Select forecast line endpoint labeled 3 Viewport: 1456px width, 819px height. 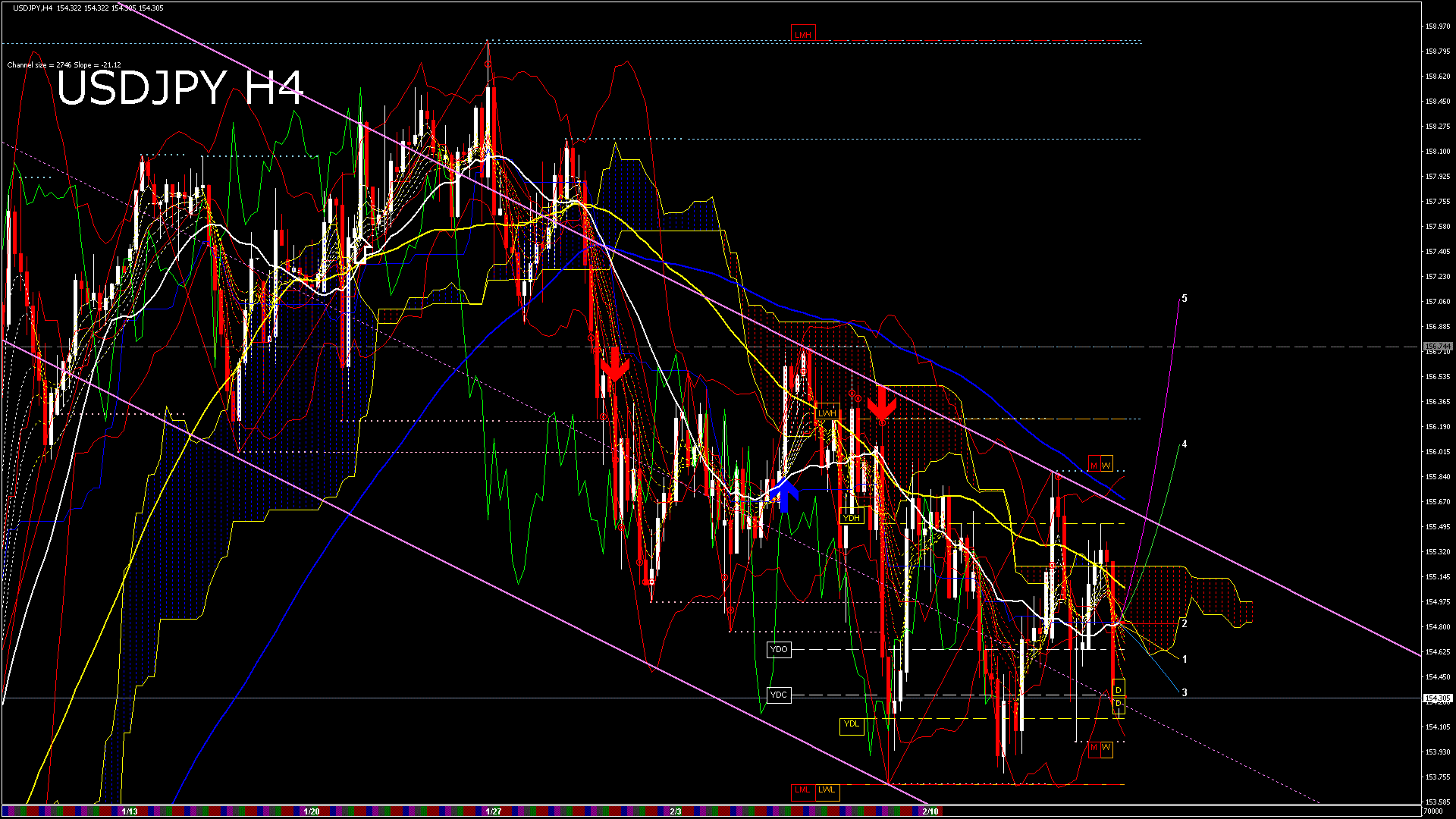(x=1185, y=693)
